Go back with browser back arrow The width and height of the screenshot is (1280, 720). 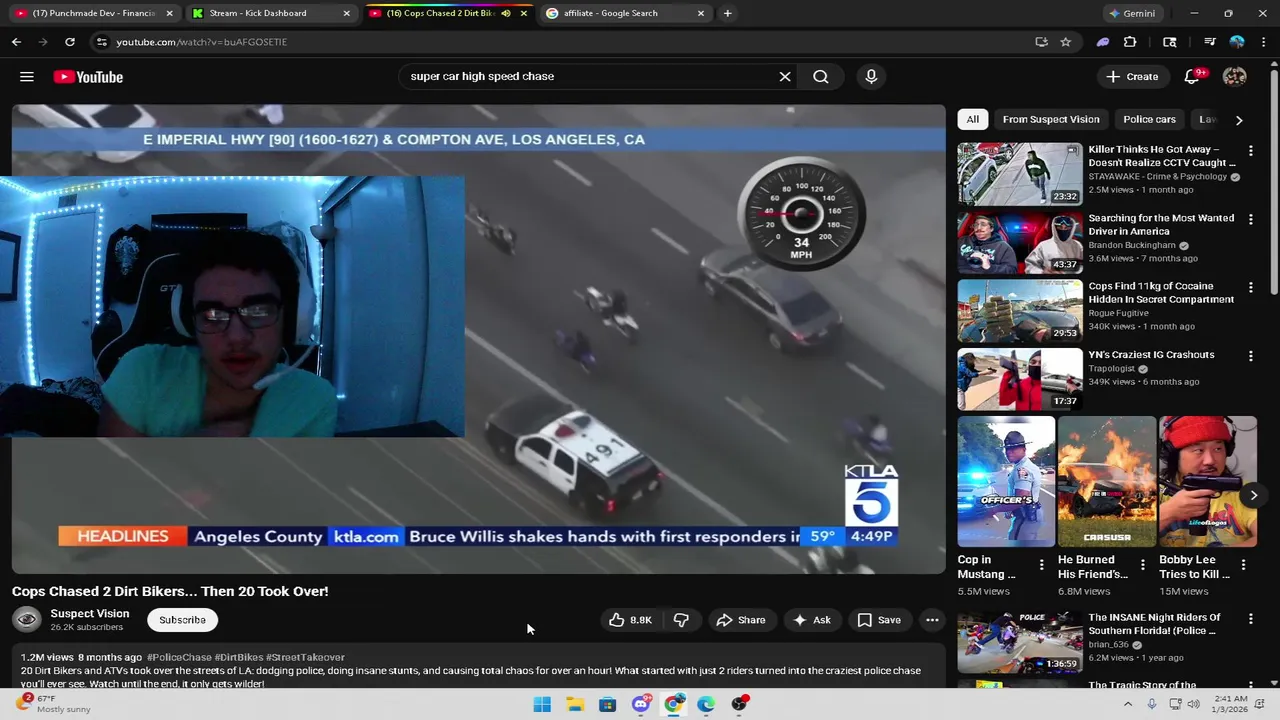click(16, 42)
